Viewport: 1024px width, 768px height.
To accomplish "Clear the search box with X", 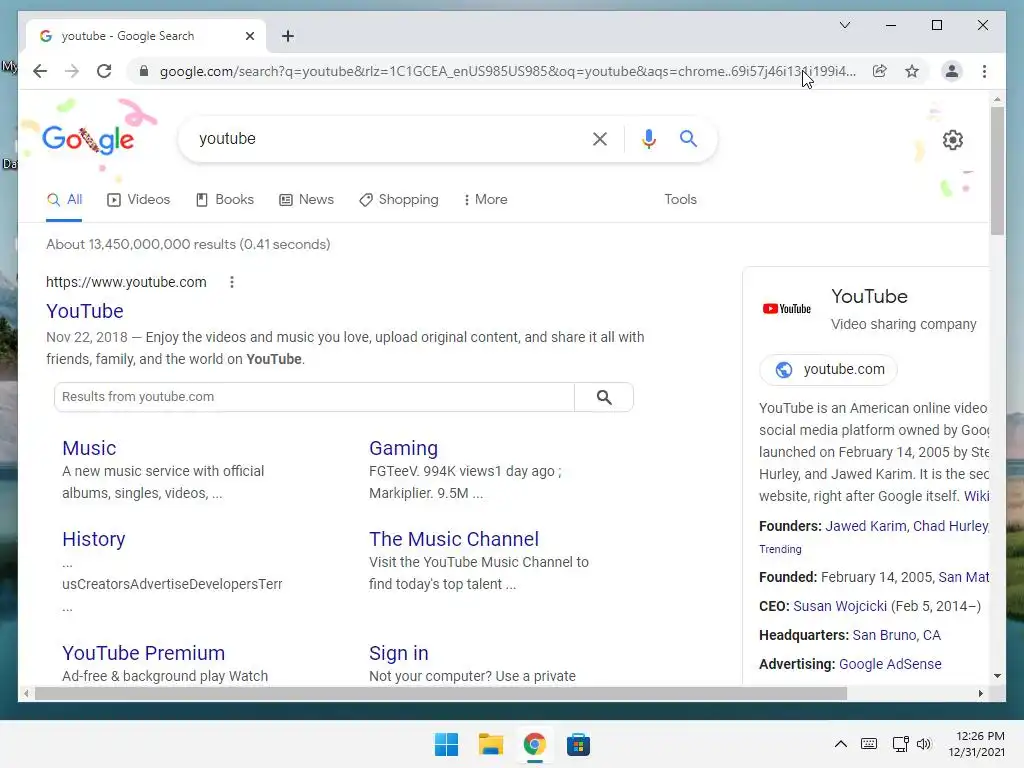I will tap(600, 138).
